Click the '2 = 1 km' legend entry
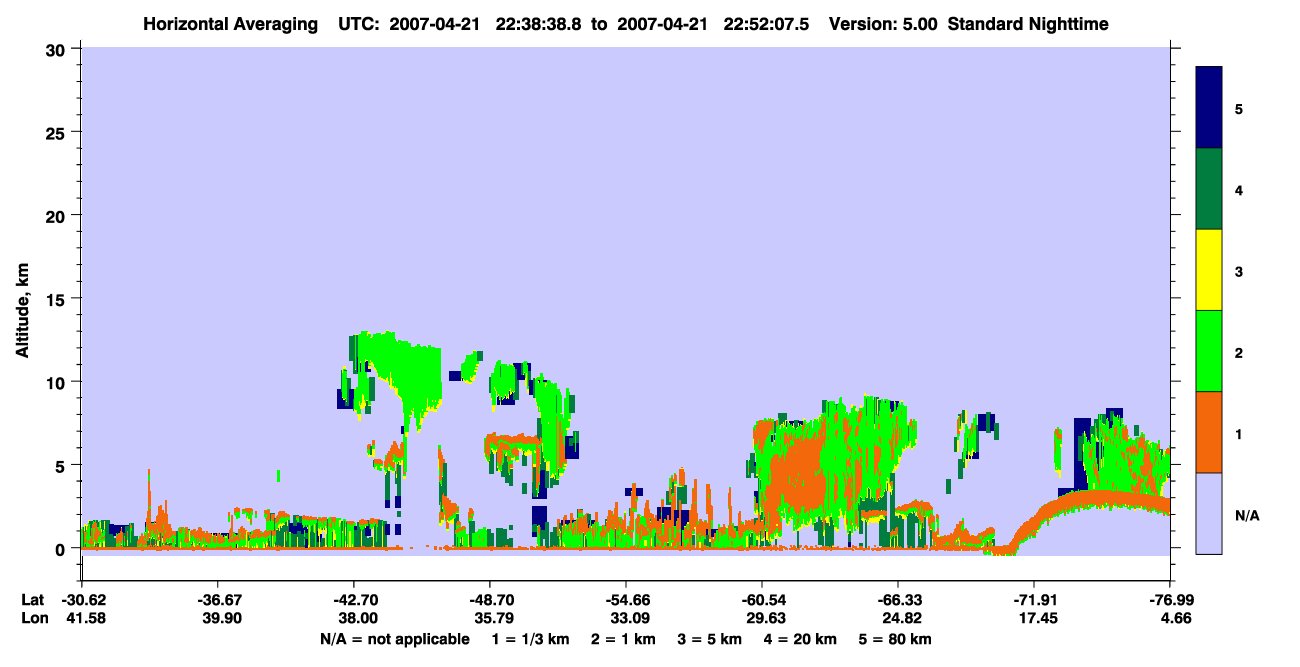1300x667 pixels. tap(623, 639)
